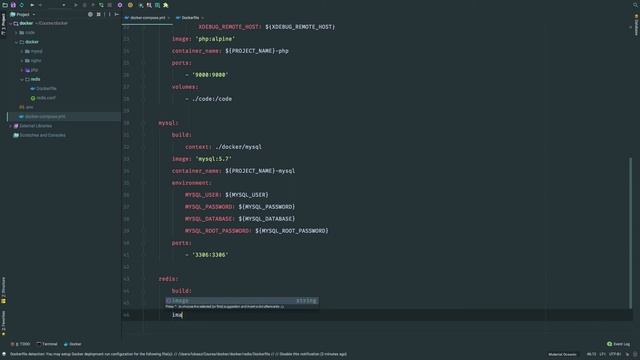Fold the mysql service block in gutter

coord(144,123)
